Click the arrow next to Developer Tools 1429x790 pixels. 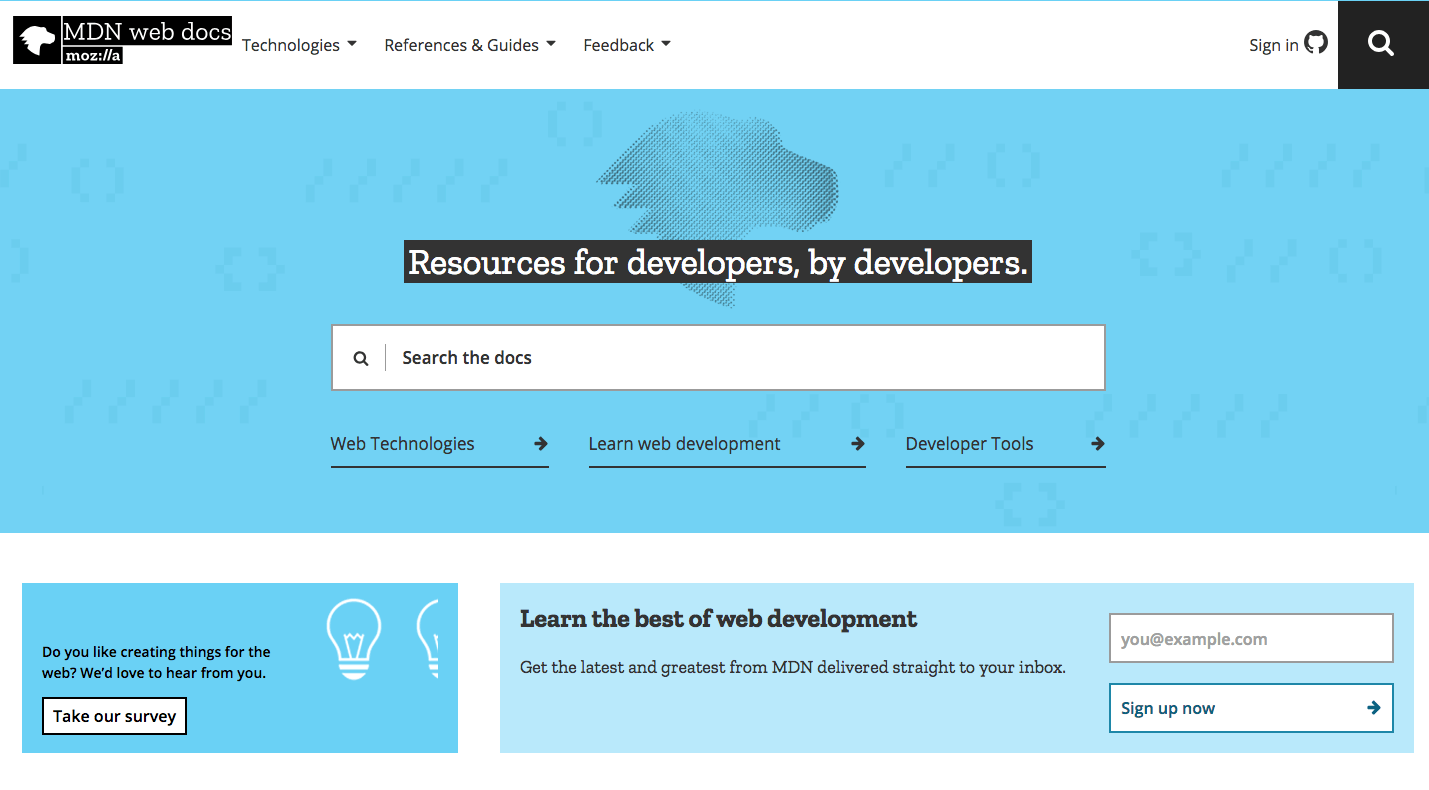tap(1098, 444)
